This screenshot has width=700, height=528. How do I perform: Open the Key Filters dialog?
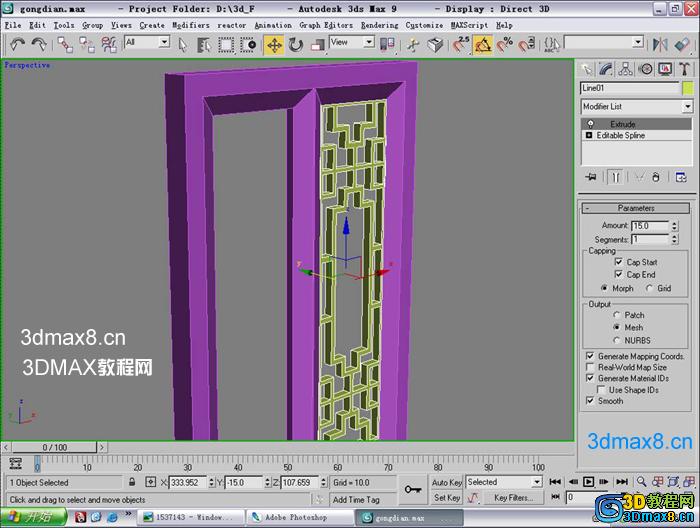coord(513,497)
